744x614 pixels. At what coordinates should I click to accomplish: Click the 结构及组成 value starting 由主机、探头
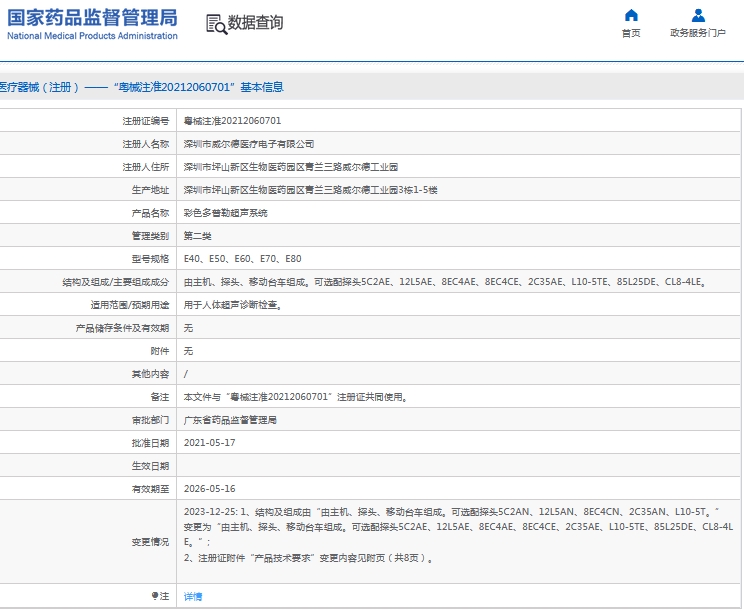tap(445, 282)
